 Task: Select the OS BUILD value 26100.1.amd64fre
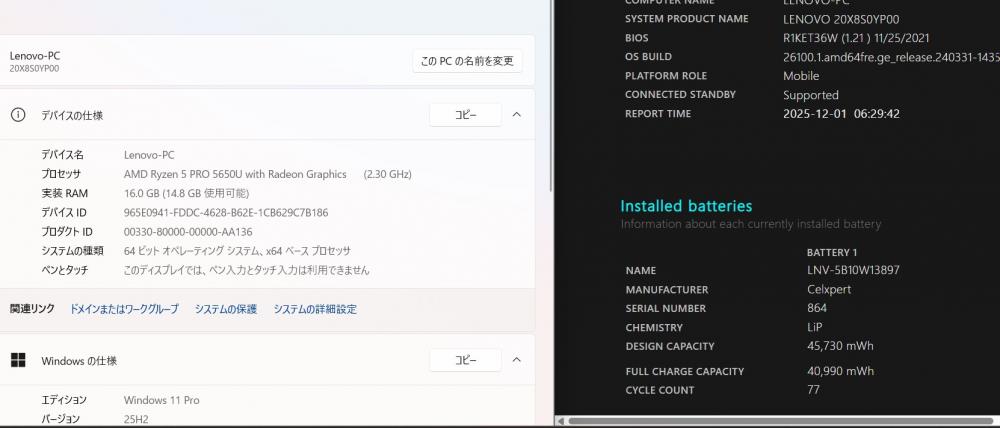click(x=892, y=57)
